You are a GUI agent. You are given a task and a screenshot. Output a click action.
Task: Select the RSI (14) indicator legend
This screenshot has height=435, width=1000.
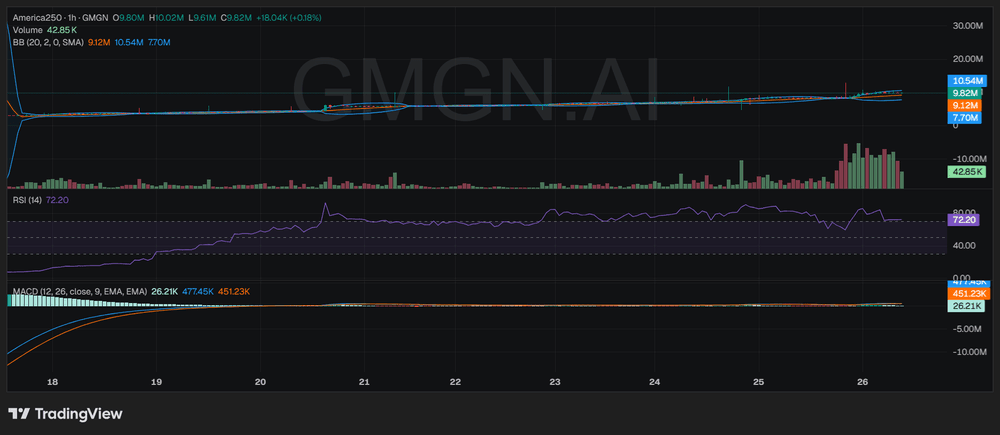(27, 200)
